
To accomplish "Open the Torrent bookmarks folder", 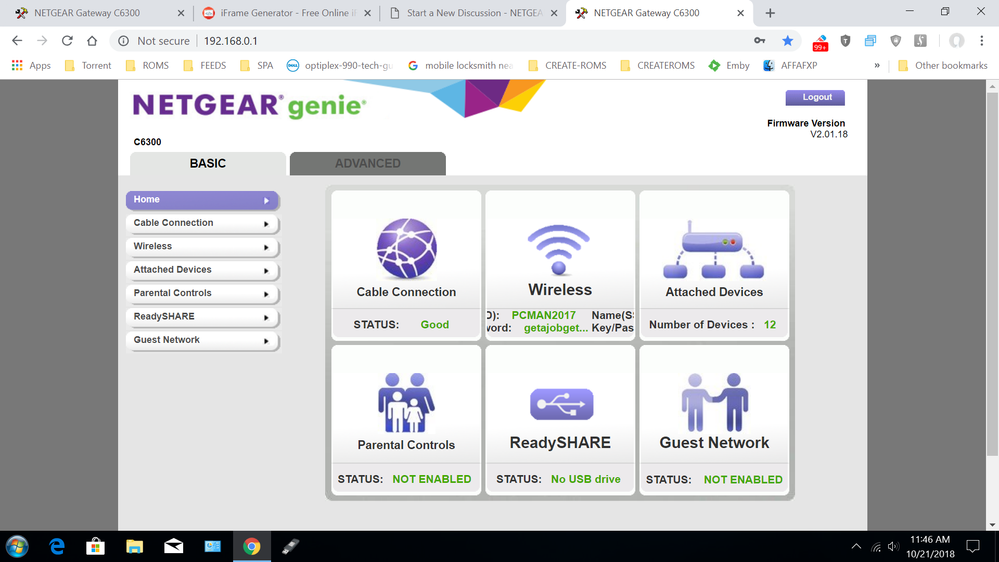I will click(88, 66).
